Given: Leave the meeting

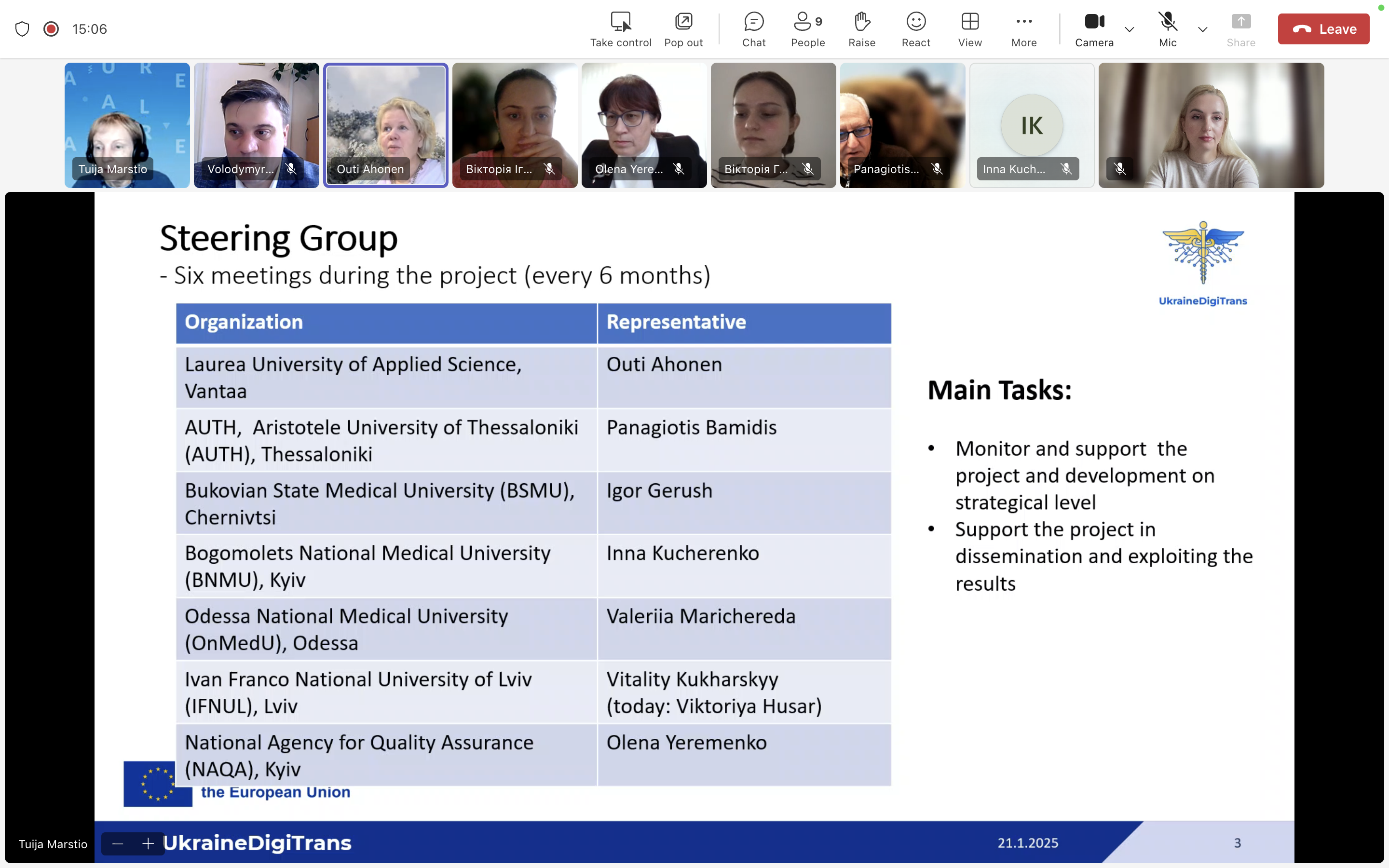Looking at the screenshot, I should (1323, 29).
